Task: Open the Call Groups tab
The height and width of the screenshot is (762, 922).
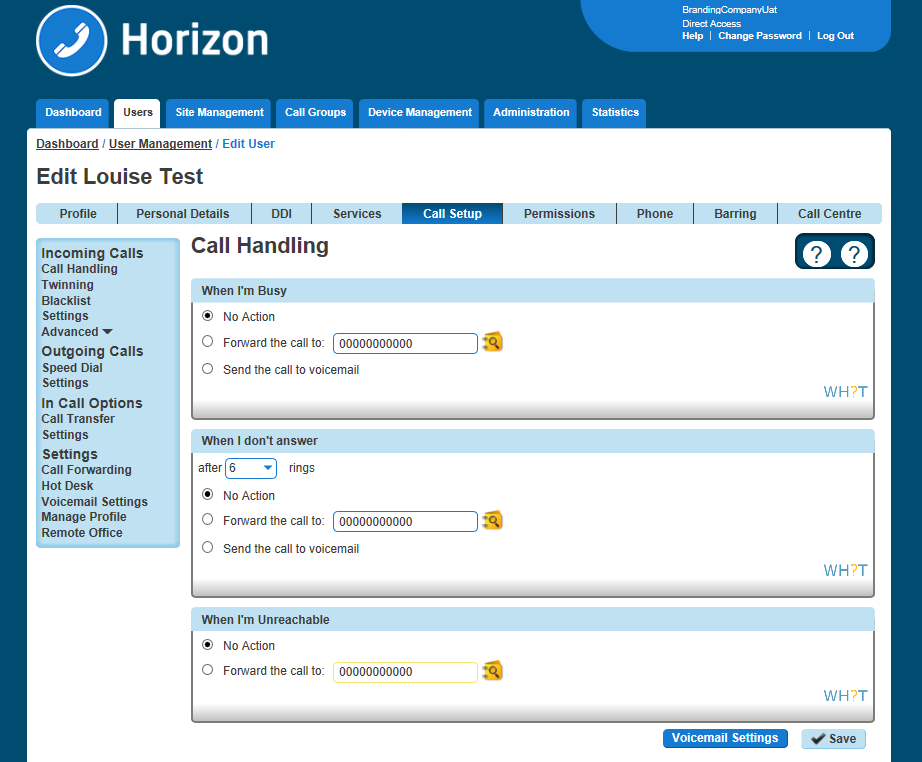Action: (x=315, y=113)
